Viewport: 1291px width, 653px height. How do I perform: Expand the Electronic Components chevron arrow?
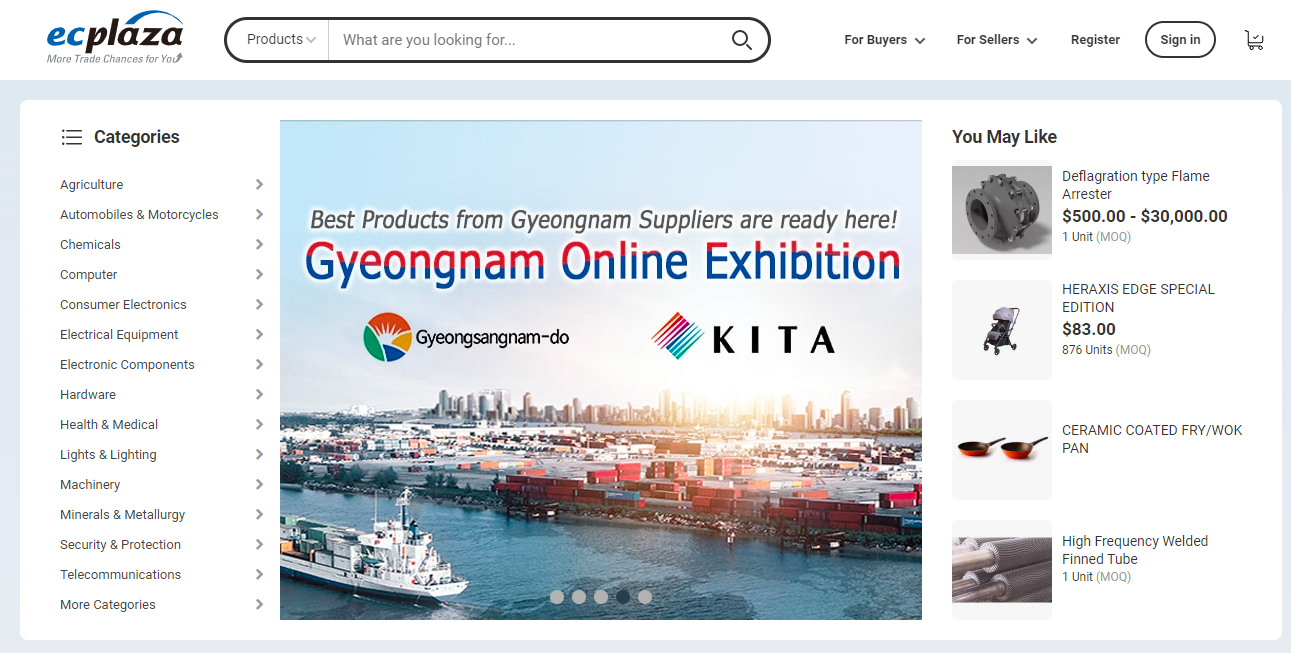pos(259,365)
